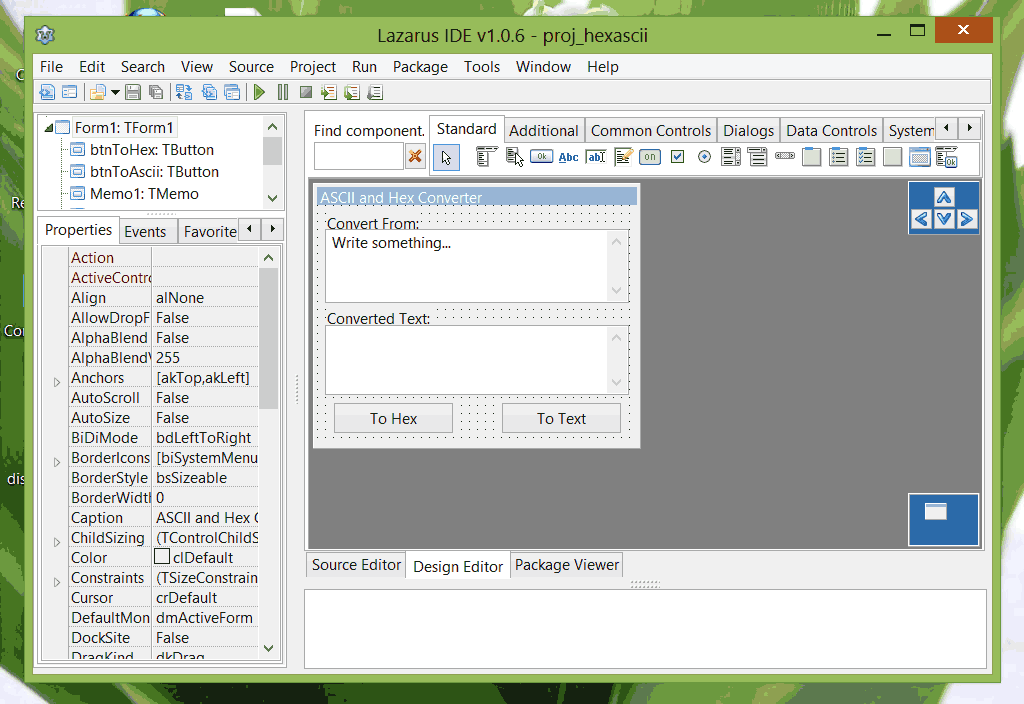Open the File menu
The image size is (1024, 704).
[51, 67]
